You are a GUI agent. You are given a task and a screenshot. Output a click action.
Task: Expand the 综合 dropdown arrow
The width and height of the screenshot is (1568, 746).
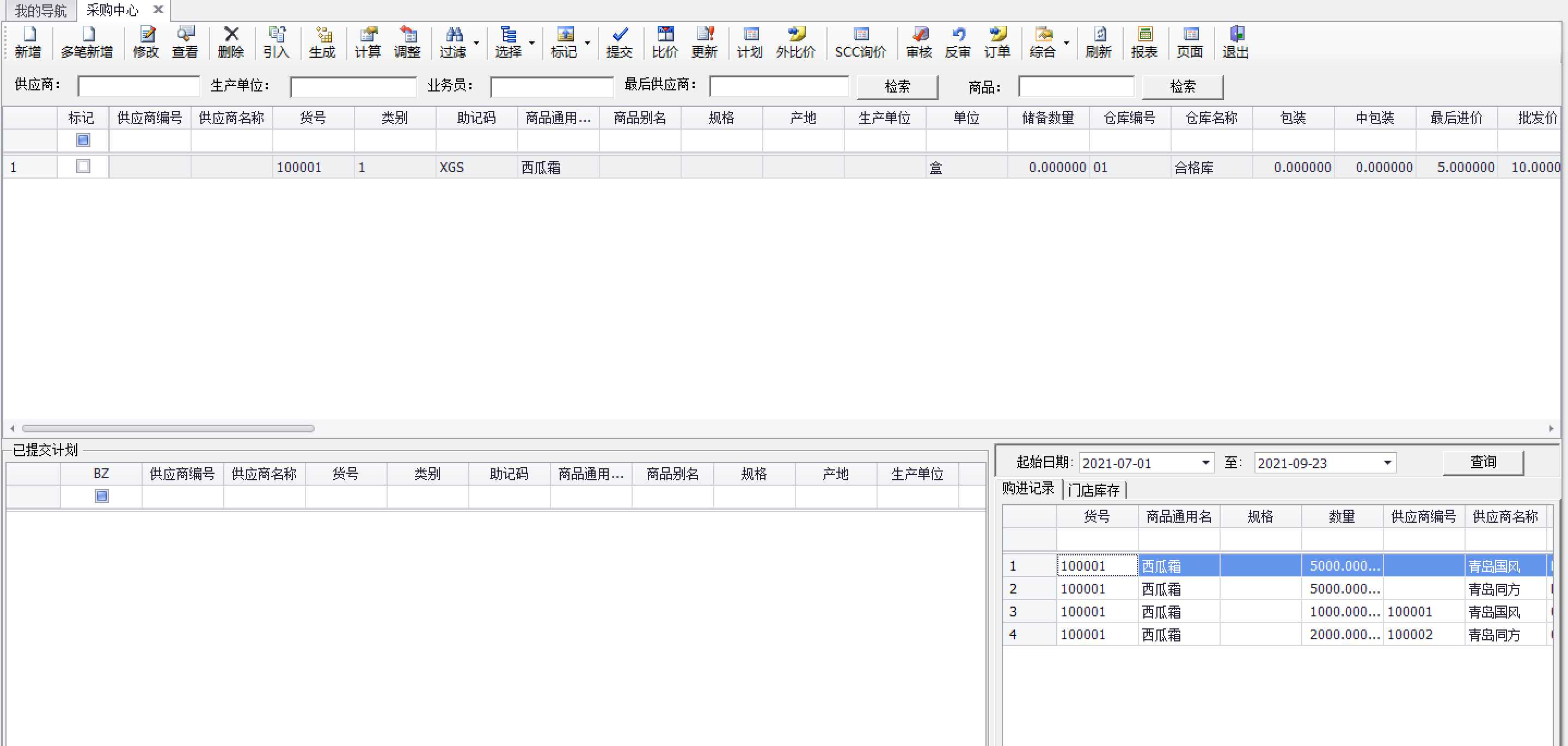(x=1067, y=42)
